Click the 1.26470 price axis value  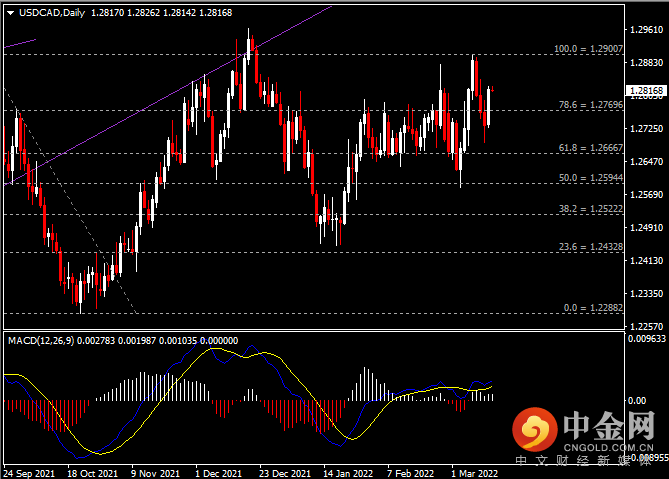(x=646, y=161)
